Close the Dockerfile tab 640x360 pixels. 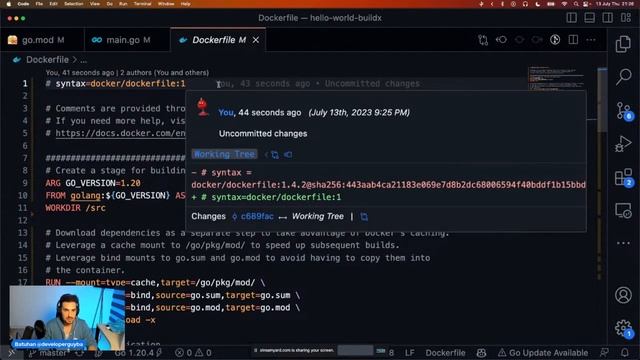[256, 40]
